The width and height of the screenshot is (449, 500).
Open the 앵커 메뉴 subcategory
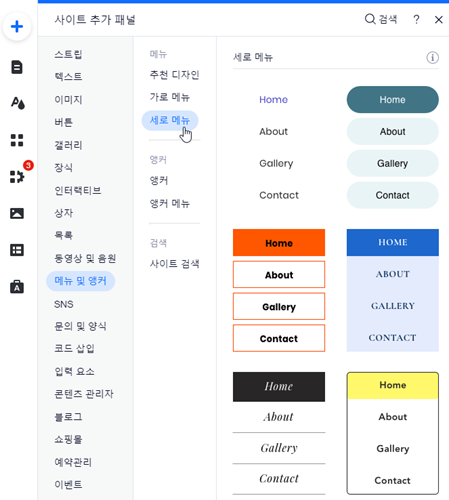click(x=170, y=203)
